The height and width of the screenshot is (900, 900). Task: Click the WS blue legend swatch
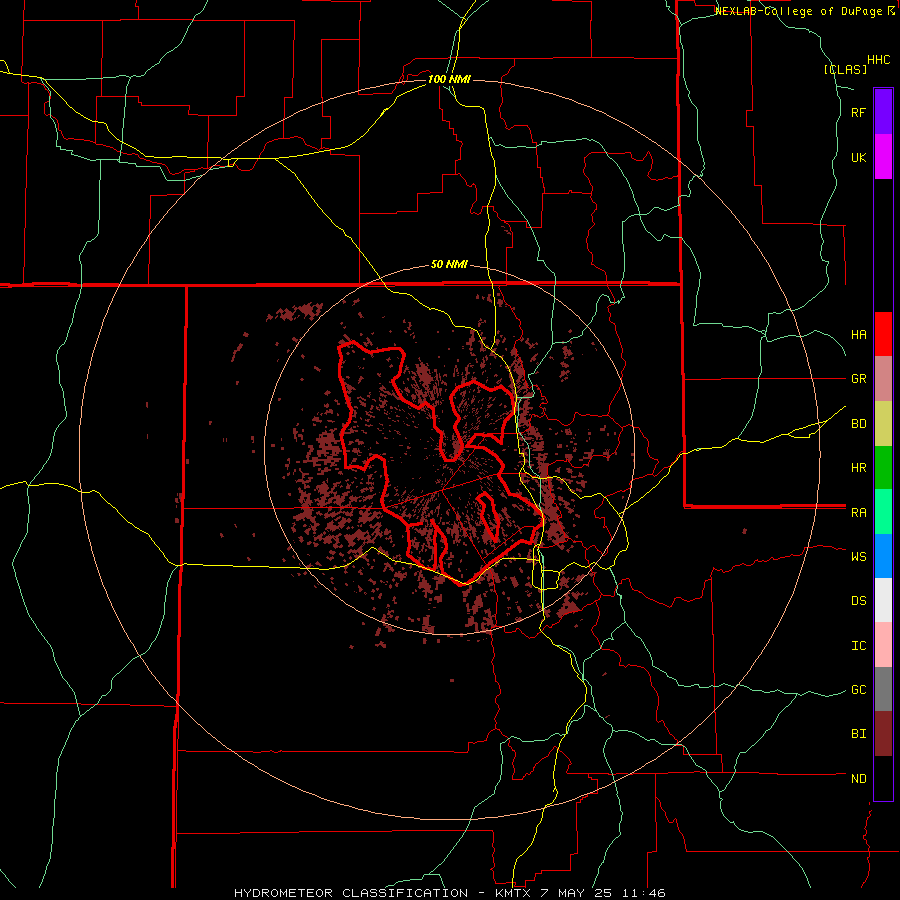pyautogui.click(x=883, y=556)
